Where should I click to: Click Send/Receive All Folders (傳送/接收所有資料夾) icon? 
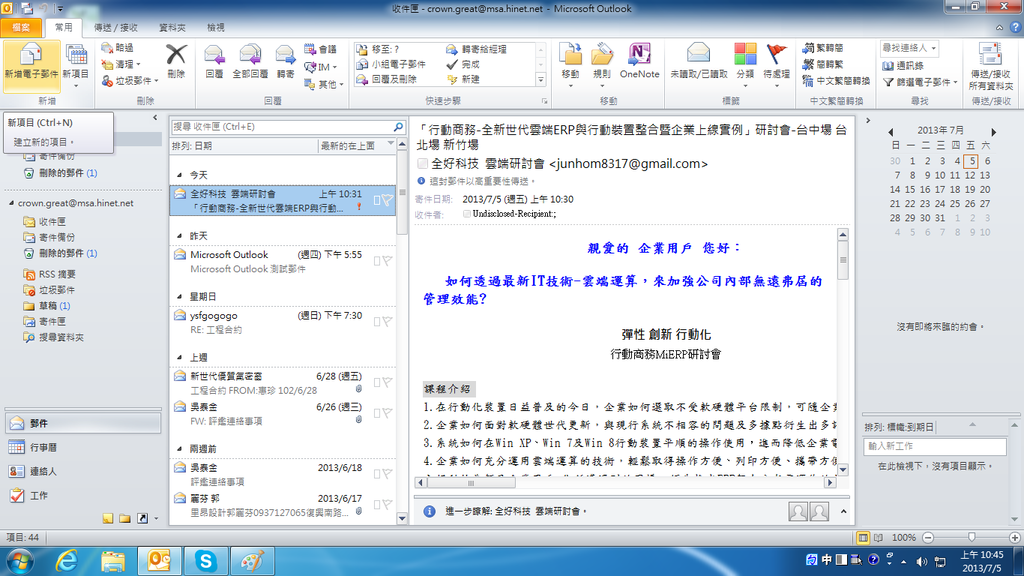(990, 55)
